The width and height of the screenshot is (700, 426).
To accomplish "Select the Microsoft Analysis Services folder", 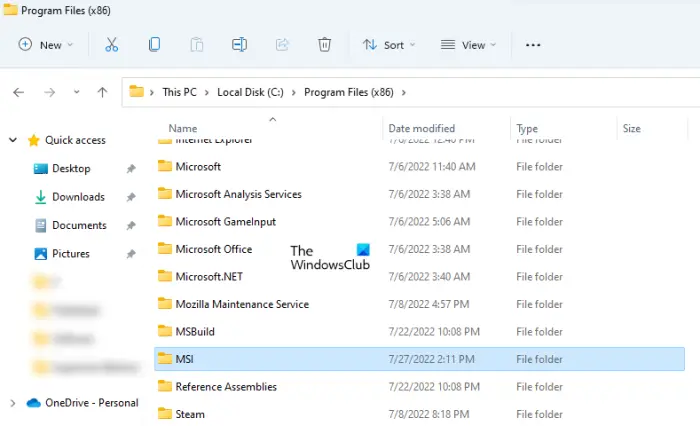I will [238, 194].
